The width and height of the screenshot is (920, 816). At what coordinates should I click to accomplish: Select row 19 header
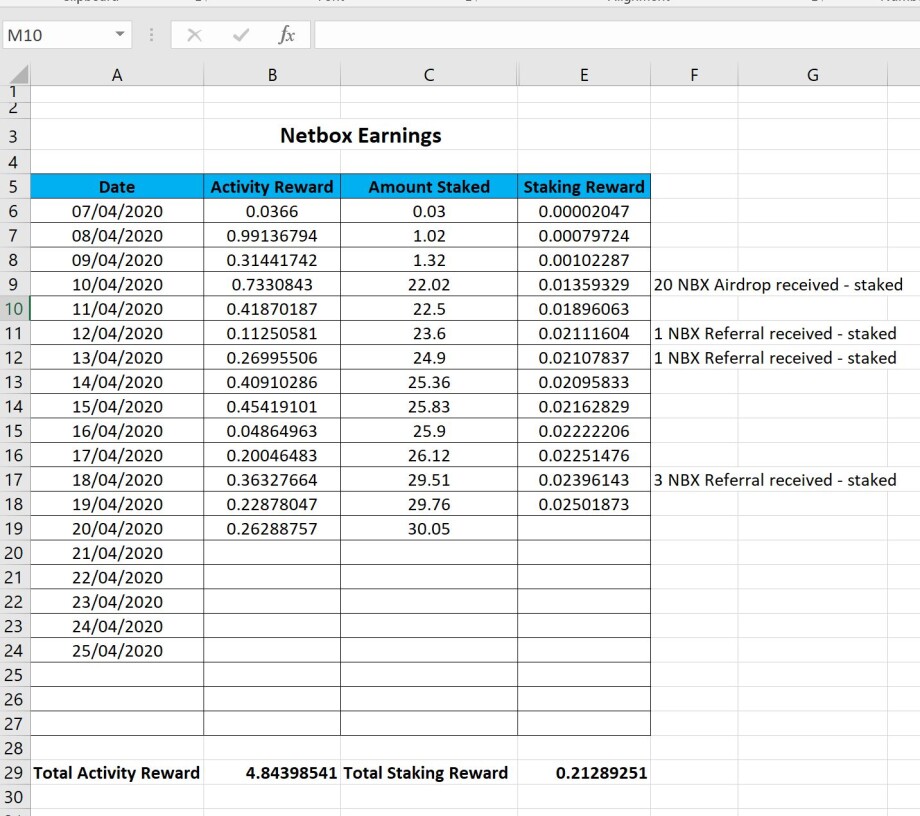pyautogui.click(x=14, y=529)
